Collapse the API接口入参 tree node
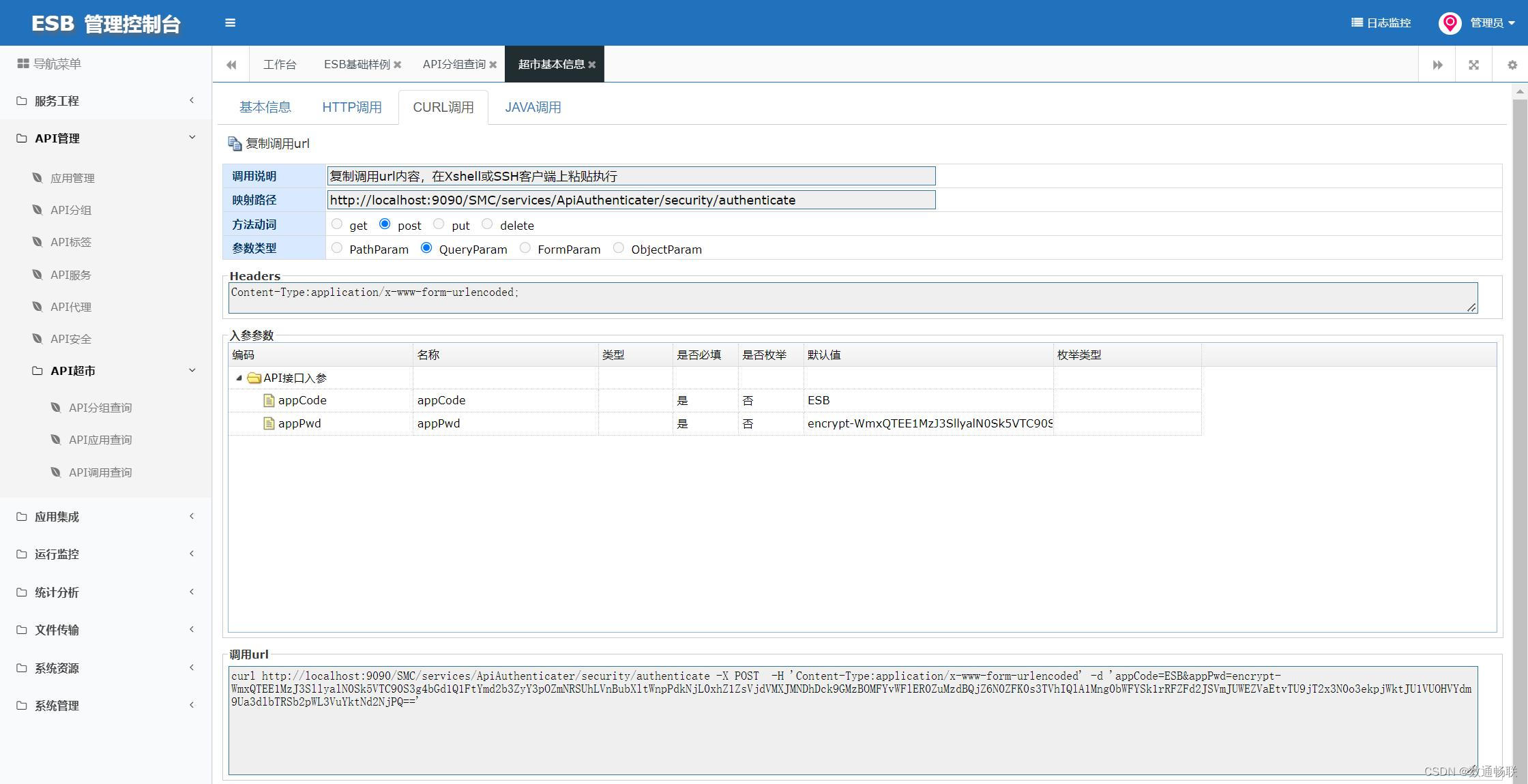 click(239, 378)
